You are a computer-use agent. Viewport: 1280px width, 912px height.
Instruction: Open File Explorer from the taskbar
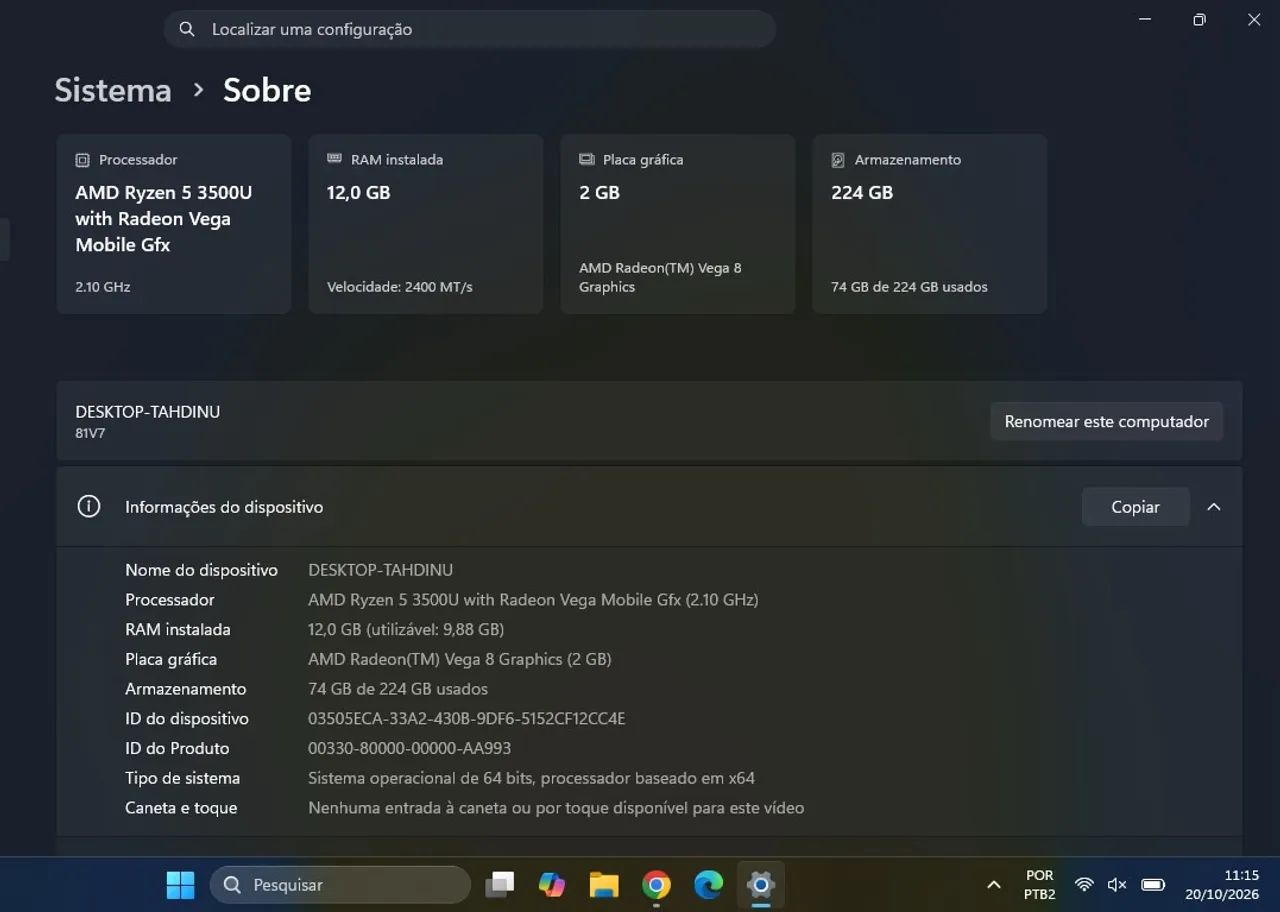(604, 885)
